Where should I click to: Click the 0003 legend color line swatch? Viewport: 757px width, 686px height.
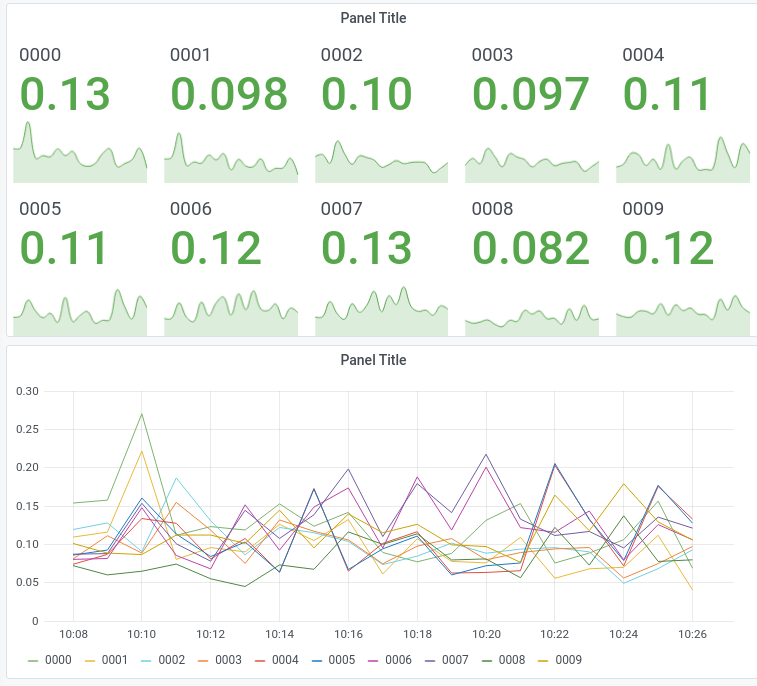tap(203, 660)
